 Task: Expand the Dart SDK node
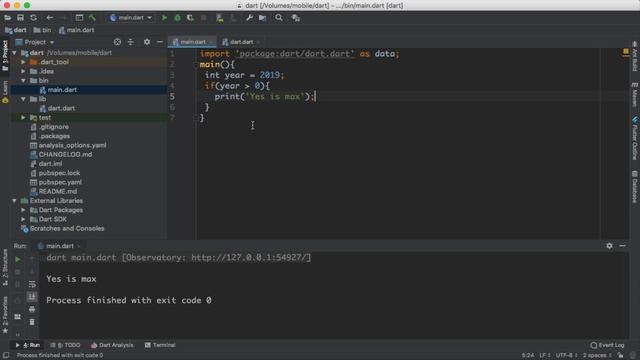click(24, 219)
